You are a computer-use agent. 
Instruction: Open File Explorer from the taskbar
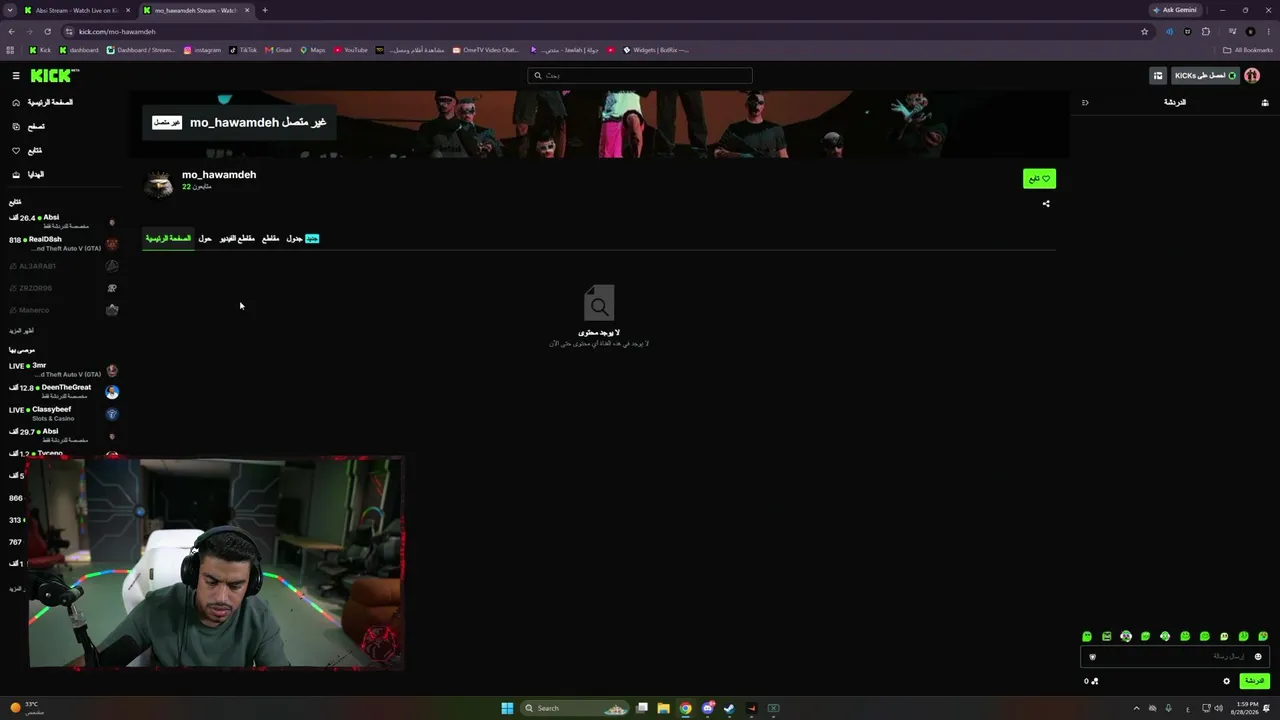[663, 708]
